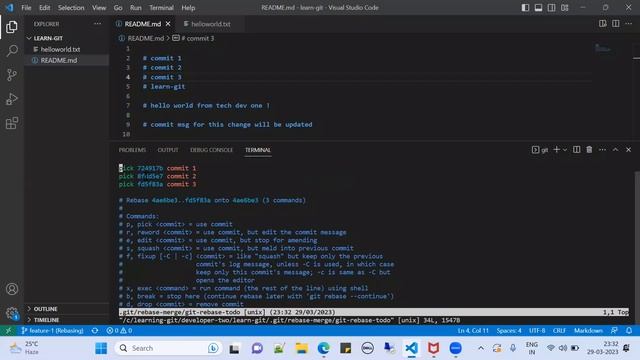The height and width of the screenshot is (360, 640).
Task: Open Microsoft Edge from the taskbar
Action: point(324,348)
